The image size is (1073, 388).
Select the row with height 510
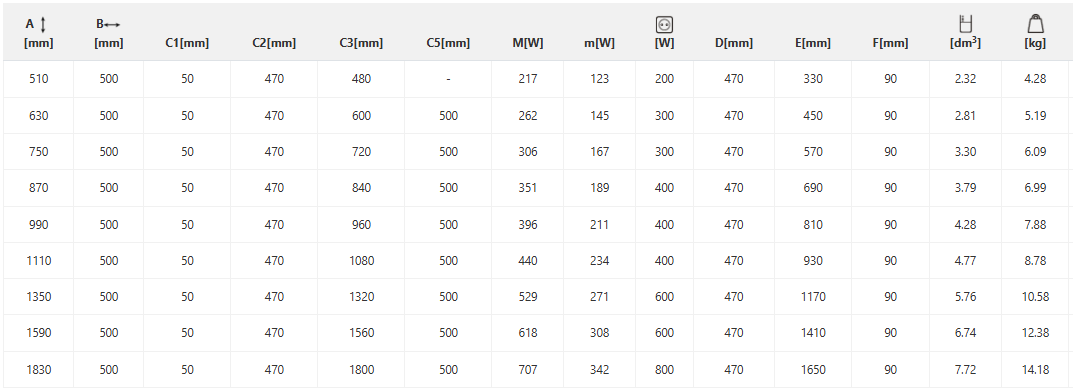pyautogui.click(x=536, y=79)
